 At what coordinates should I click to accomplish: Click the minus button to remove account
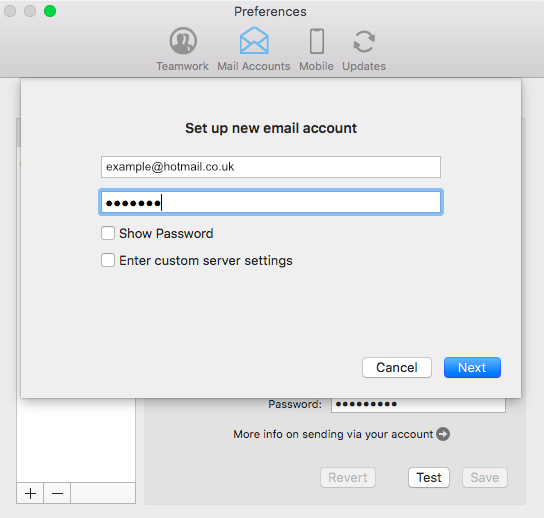coord(57,493)
